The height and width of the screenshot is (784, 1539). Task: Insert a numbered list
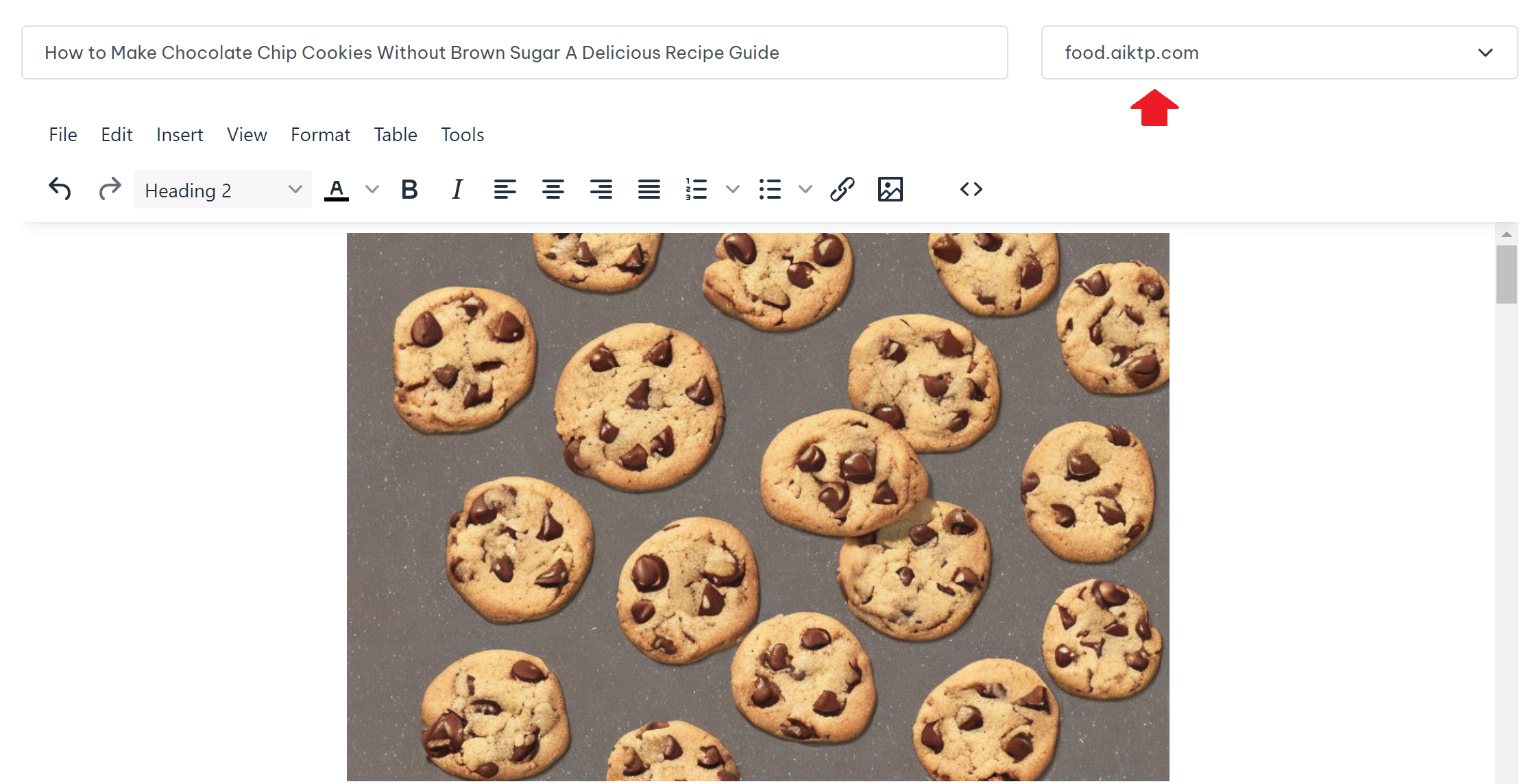tap(696, 189)
